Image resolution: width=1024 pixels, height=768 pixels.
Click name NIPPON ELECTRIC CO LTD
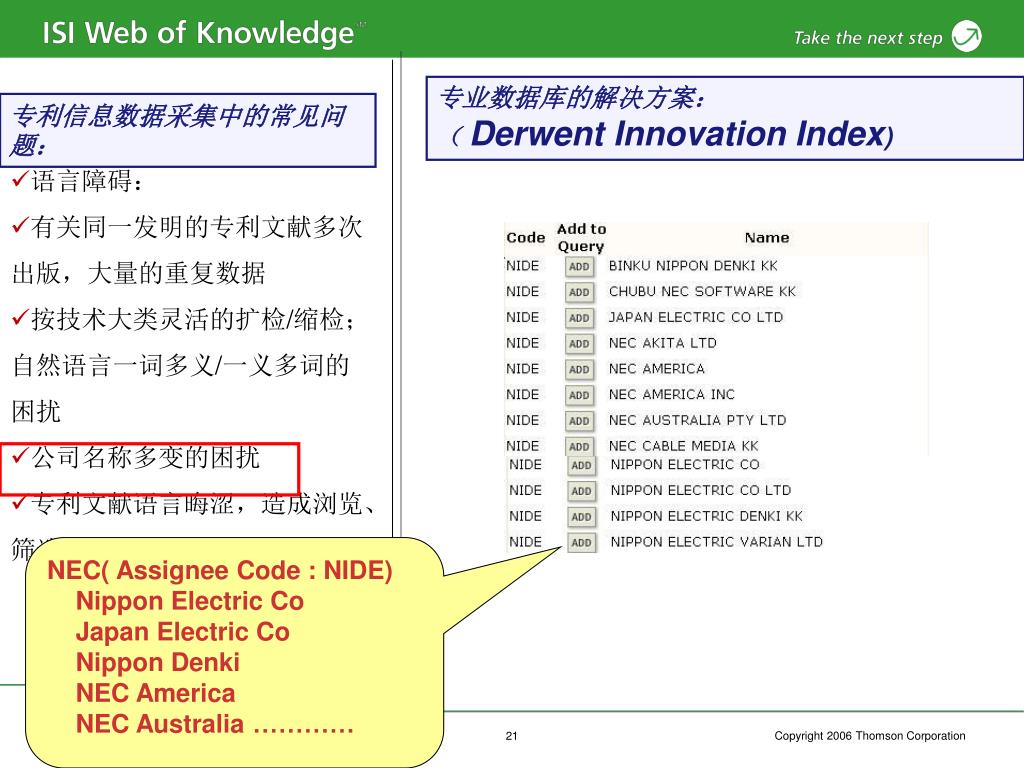pyautogui.click(x=701, y=490)
